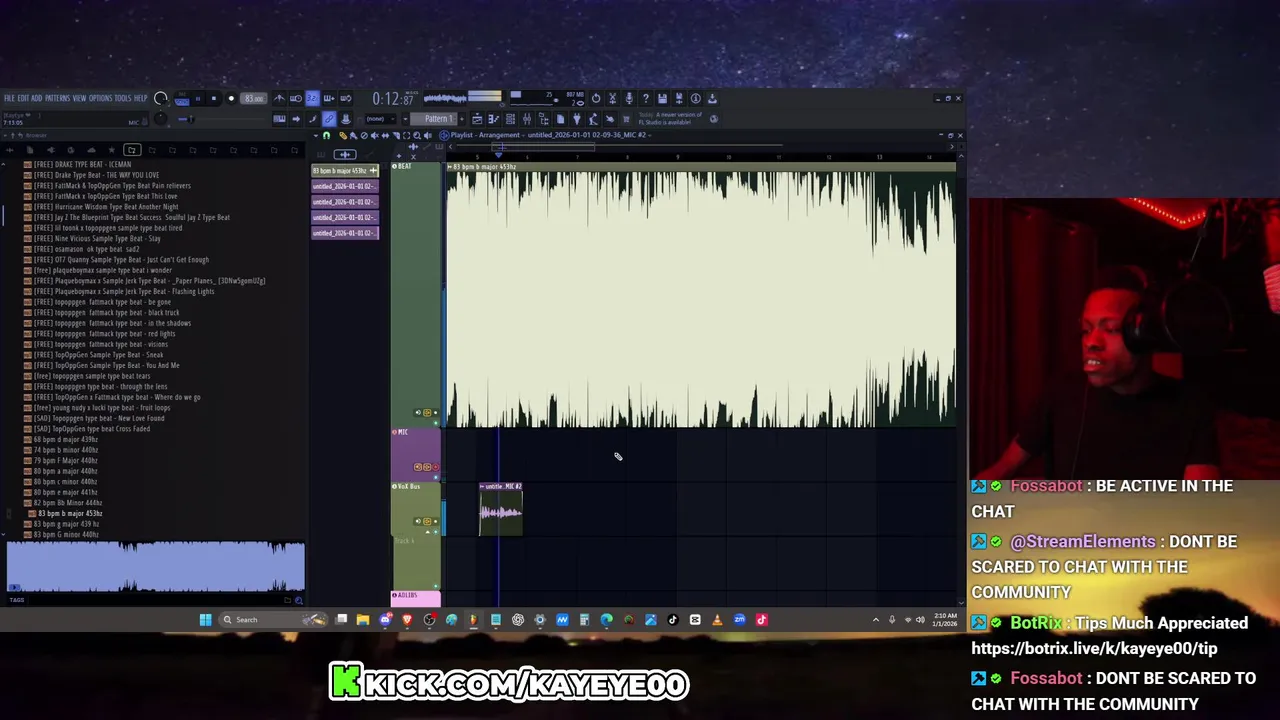
Task: Click the Stop transport button
Action: point(214,98)
